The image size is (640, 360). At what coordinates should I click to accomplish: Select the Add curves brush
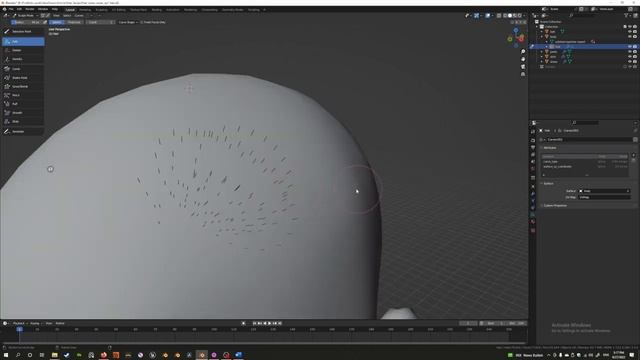click(23, 42)
